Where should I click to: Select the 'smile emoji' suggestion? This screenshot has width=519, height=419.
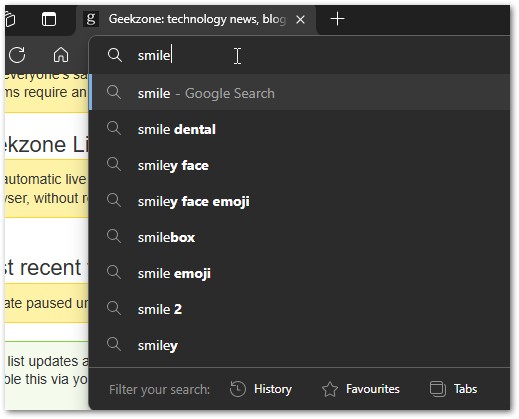(x=300, y=273)
